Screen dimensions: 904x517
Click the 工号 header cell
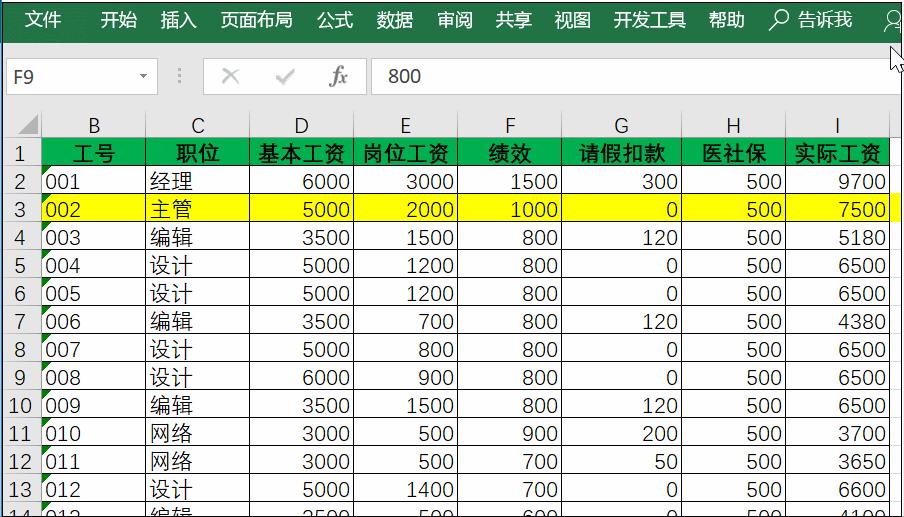[x=93, y=153]
